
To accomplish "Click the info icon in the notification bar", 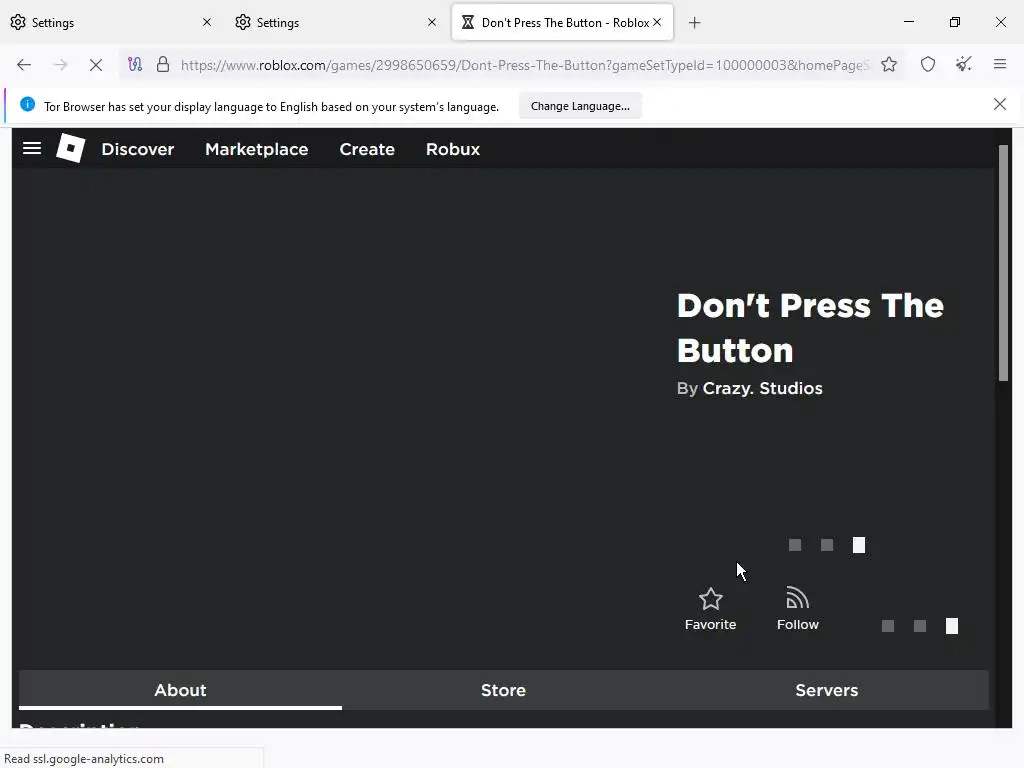I will (x=27, y=104).
